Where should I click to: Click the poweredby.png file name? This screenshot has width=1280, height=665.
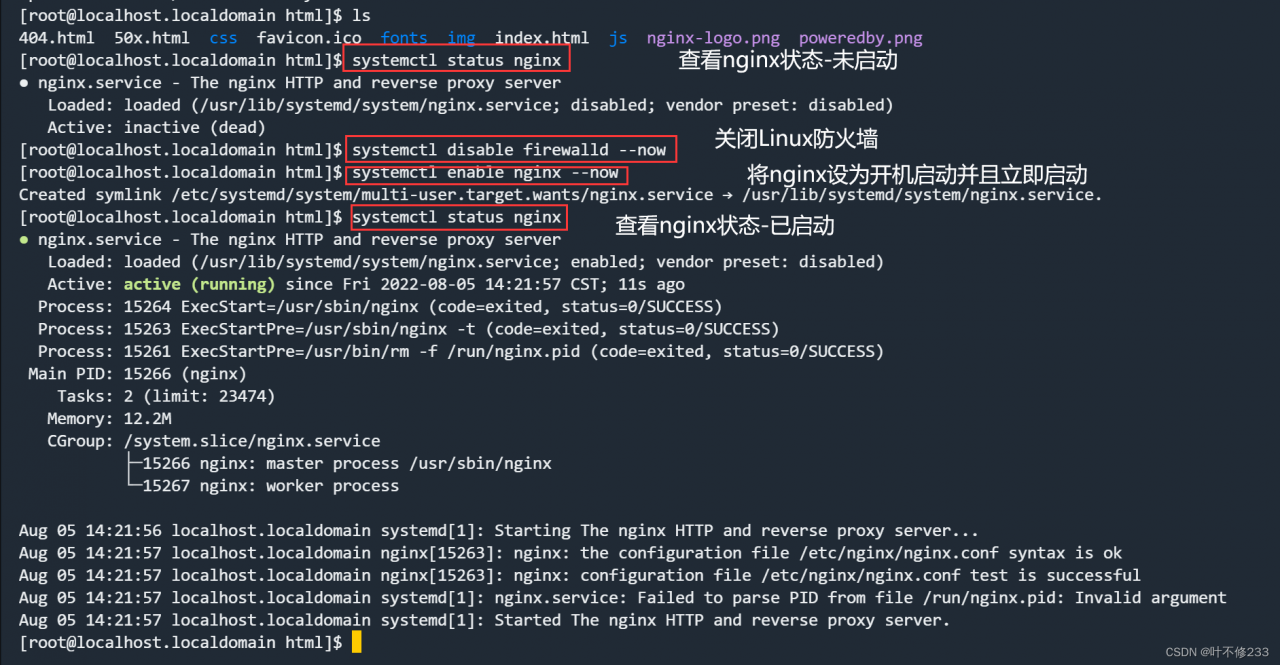[860, 39]
